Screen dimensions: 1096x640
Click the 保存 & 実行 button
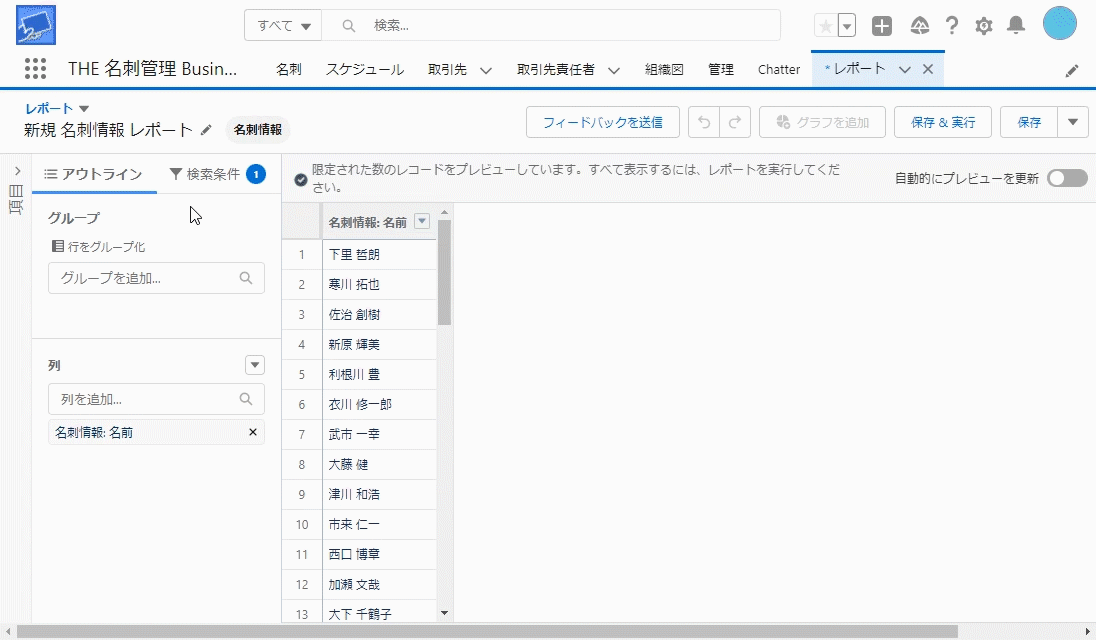click(943, 122)
